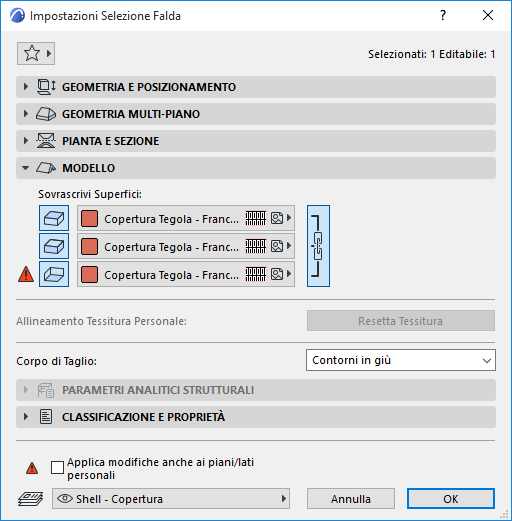
Task: Collapse the Modello panel
Action: 256,168
